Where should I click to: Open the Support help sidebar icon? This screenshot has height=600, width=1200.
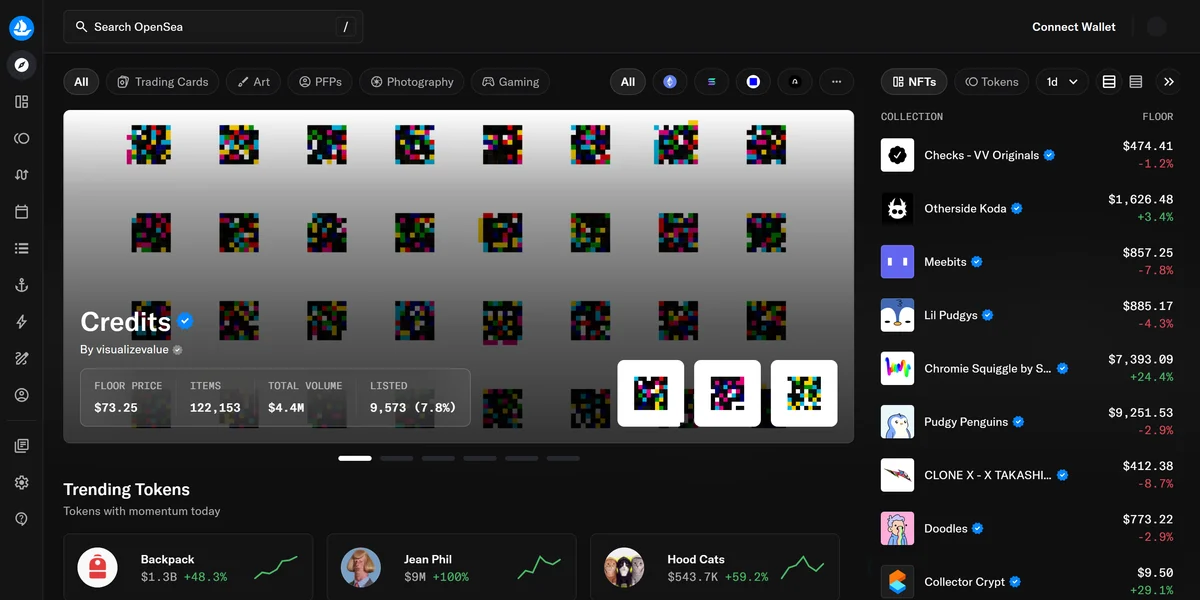22,518
